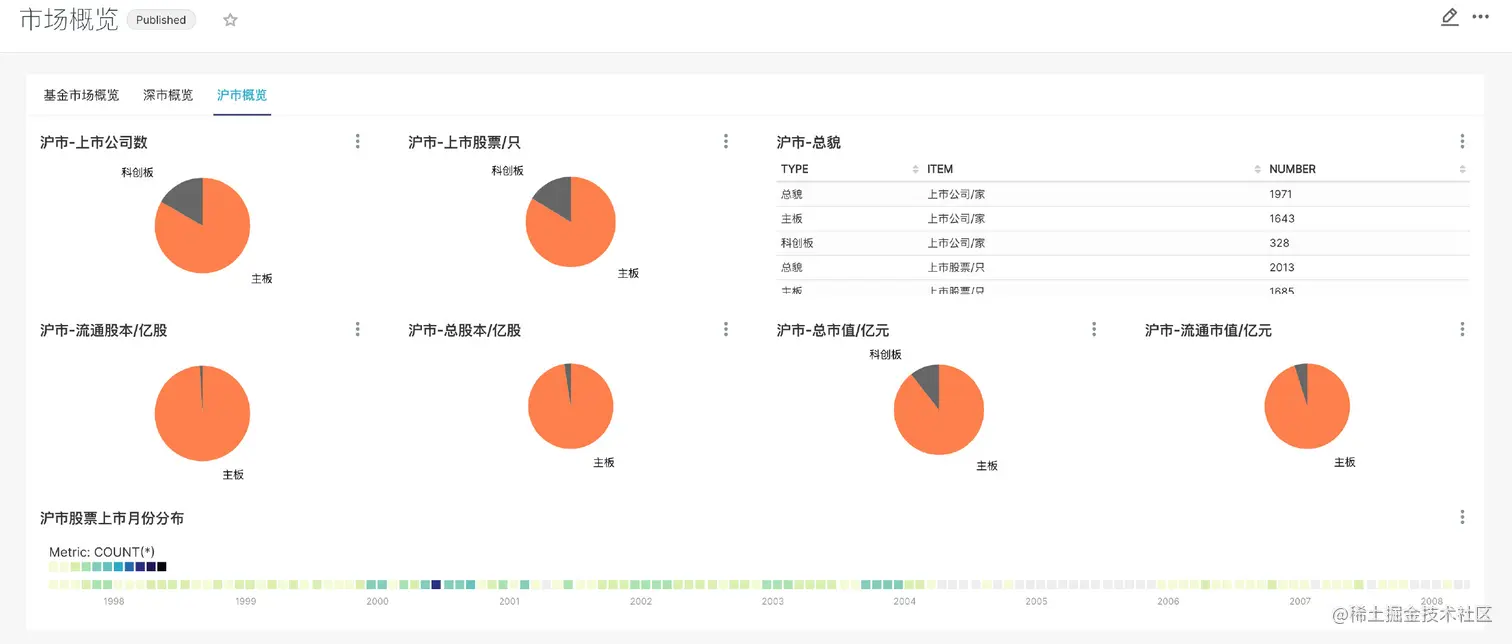1512x644 pixels.
Task: Click the 主板 label on 沪市-流通股本/亿股 pie
Action: [233, 474]
